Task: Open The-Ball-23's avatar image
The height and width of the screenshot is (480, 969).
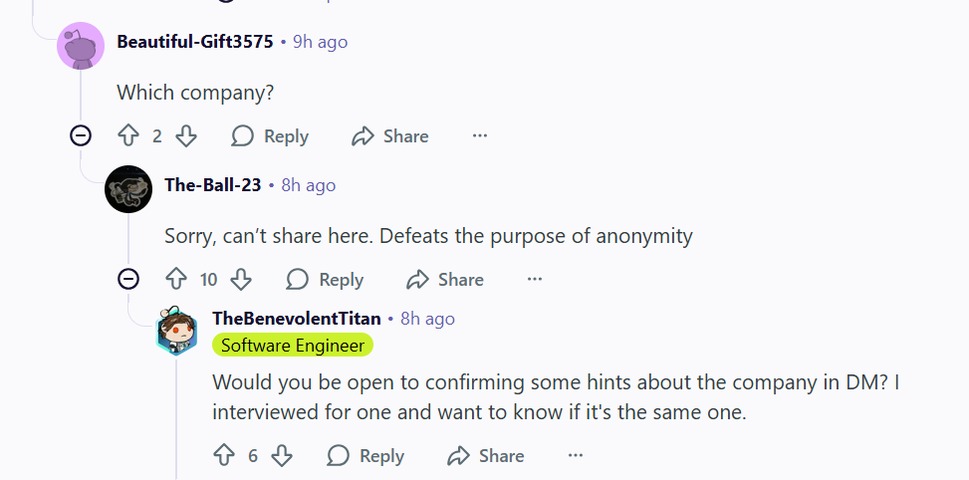Action: pos(128,189)
